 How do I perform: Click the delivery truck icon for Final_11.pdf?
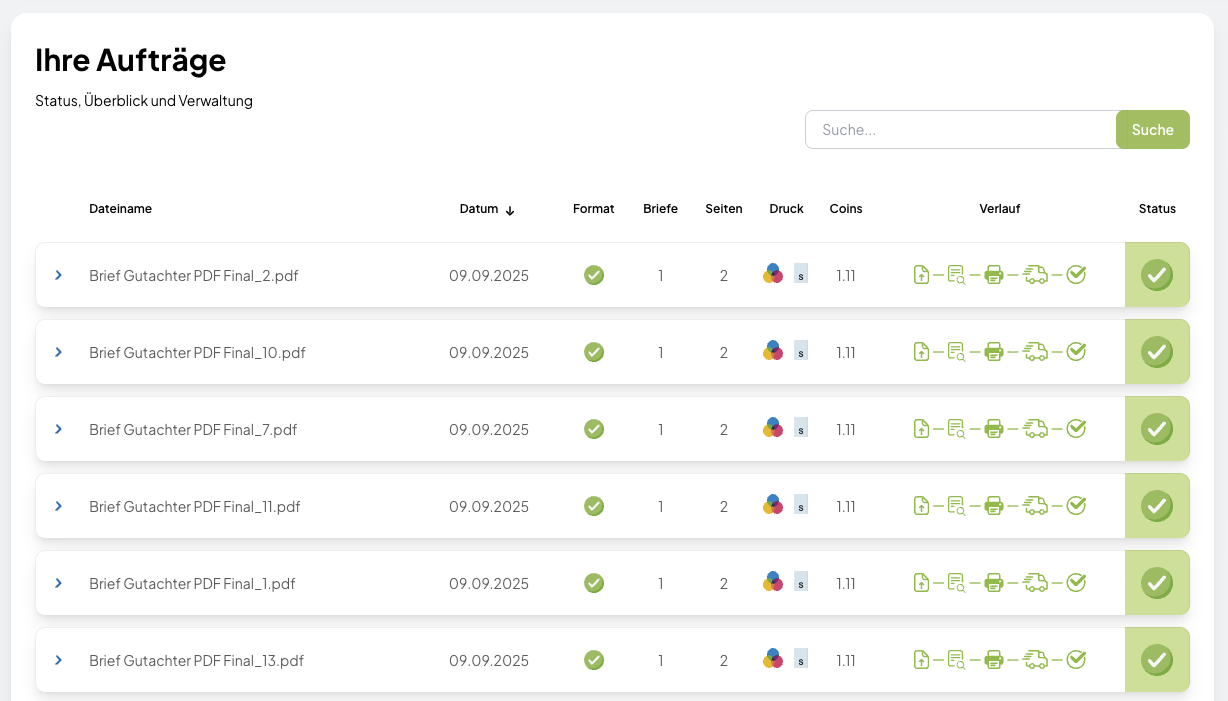click(1036, 506)
